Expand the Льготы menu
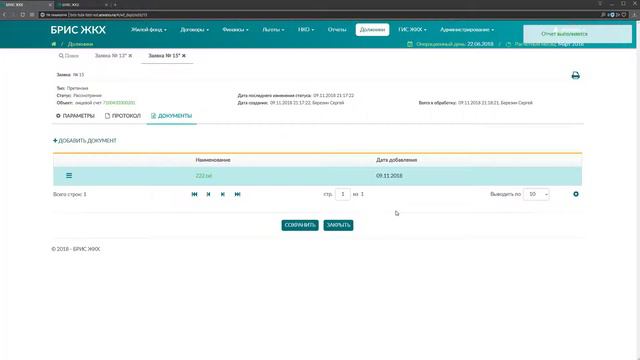This screenshot has height=360, width=640. click(x=273, y=30)
